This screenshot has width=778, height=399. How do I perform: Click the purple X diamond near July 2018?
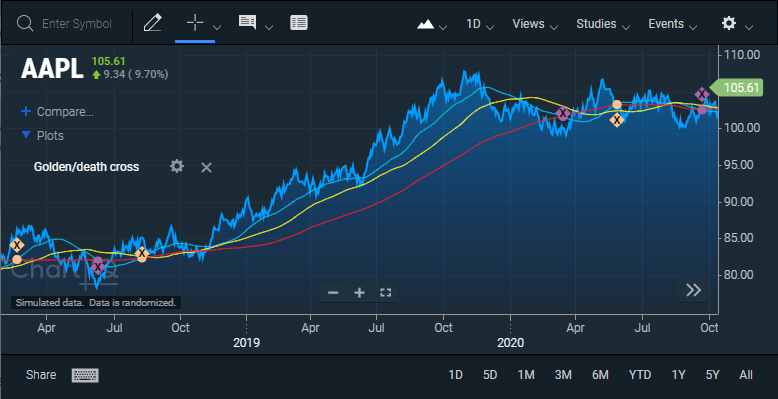[x=98, y=268]
